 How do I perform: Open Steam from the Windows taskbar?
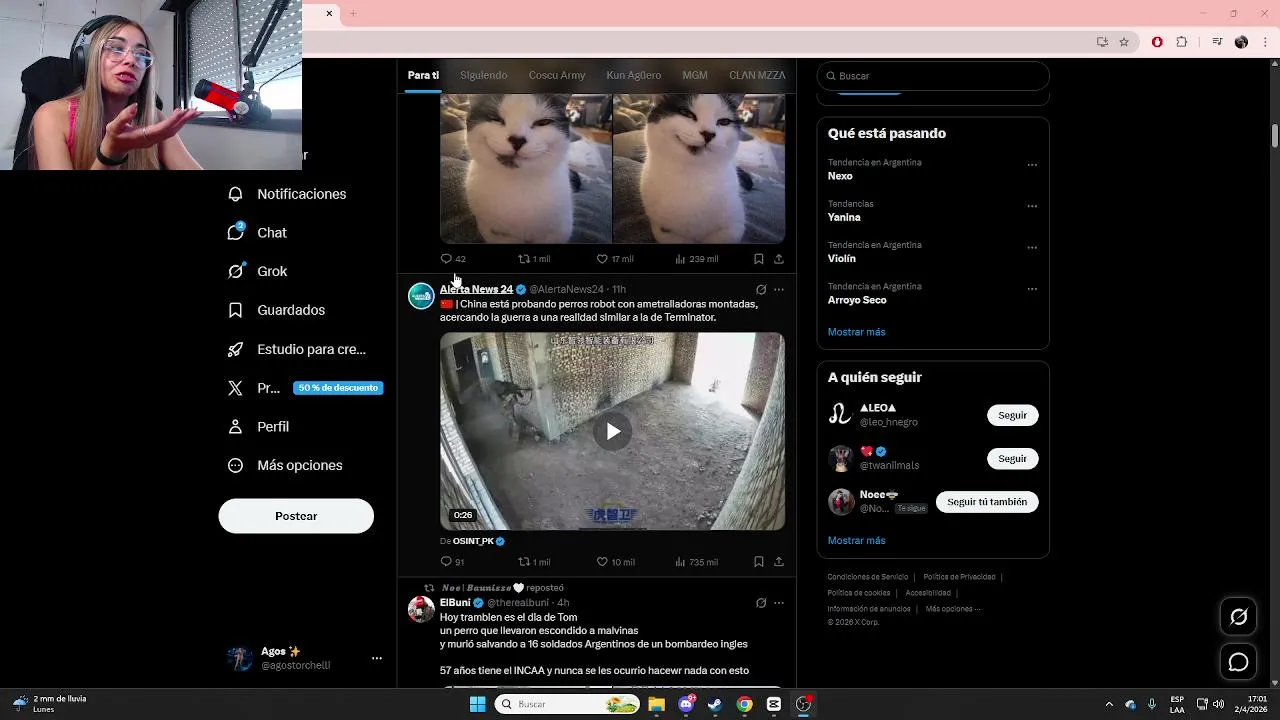coord(715,704)
